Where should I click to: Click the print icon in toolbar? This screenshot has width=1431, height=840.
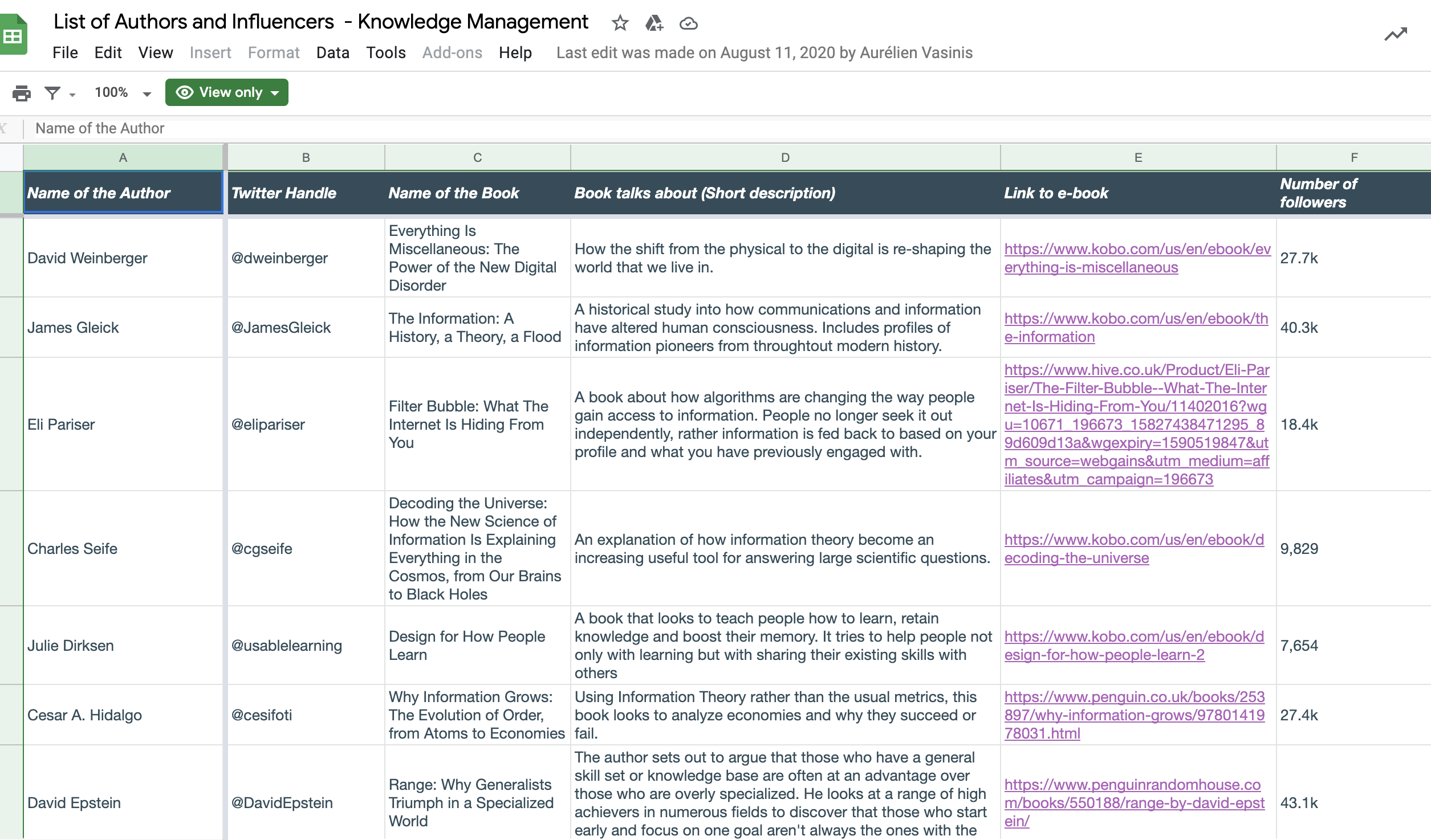click(x=22, y=93)
